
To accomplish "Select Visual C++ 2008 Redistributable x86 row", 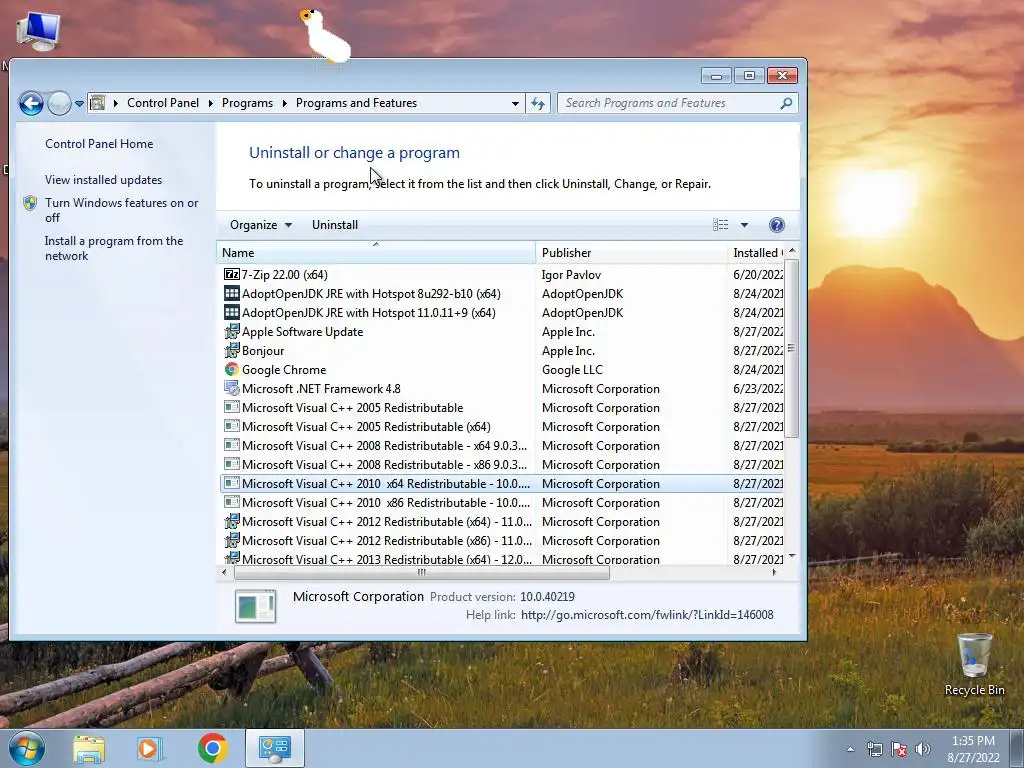I will [502, 464].
